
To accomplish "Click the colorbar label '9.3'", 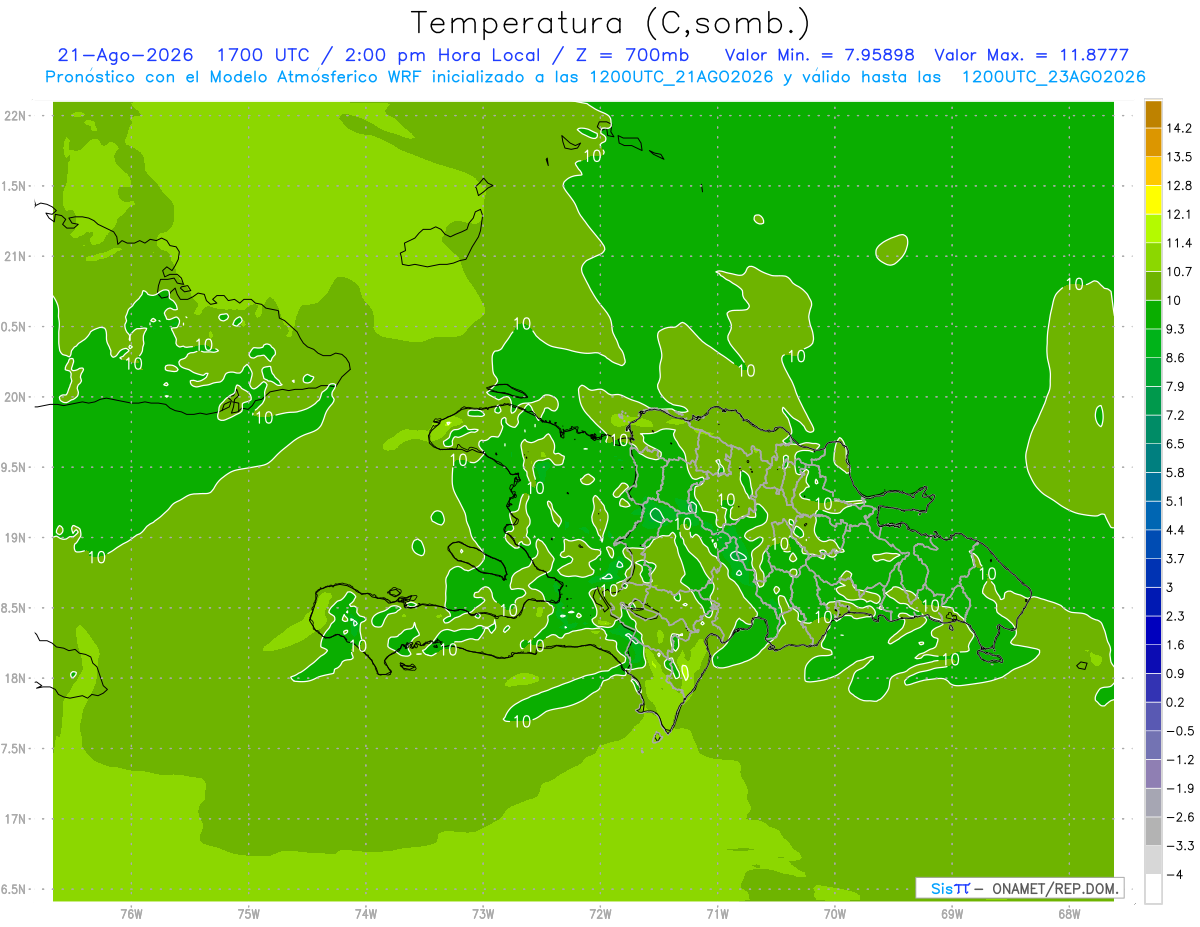I will [1175, 329].
